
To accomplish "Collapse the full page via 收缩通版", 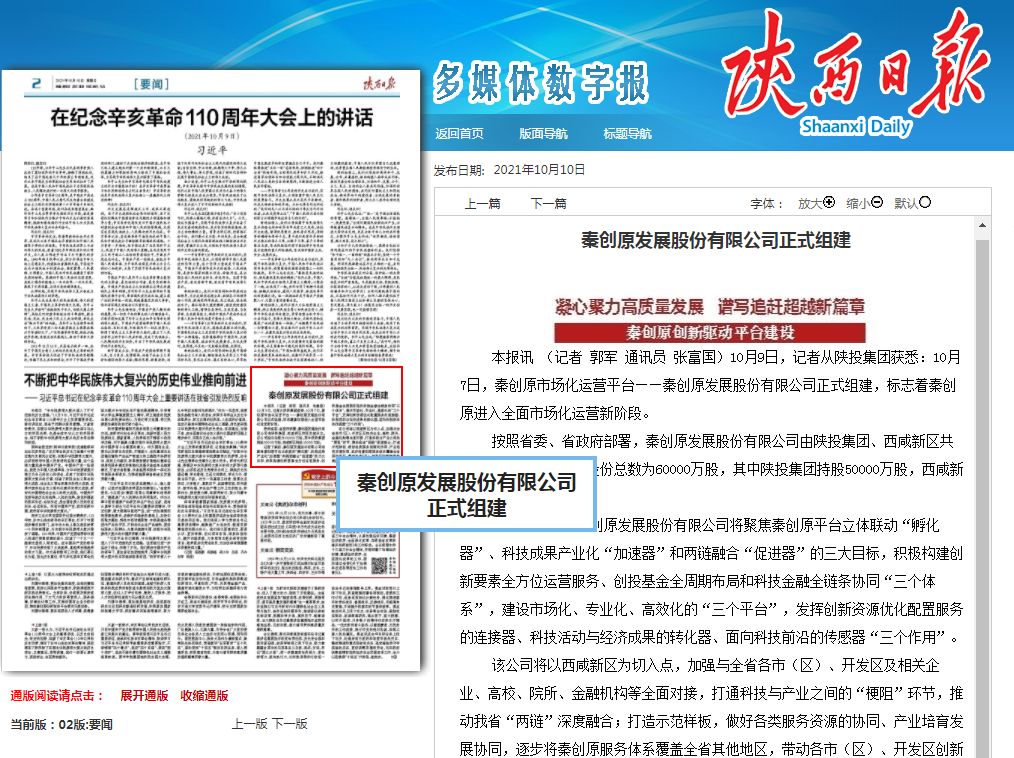I will coord(204,696).
